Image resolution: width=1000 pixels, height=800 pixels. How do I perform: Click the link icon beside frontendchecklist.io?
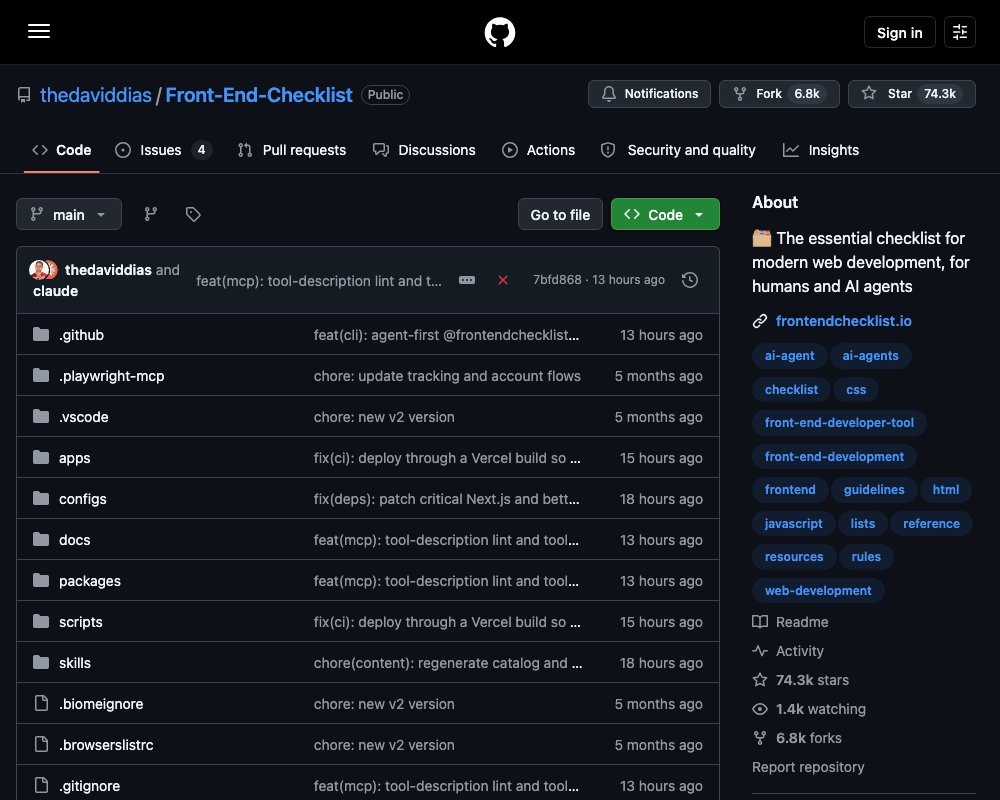coord(760,321)
